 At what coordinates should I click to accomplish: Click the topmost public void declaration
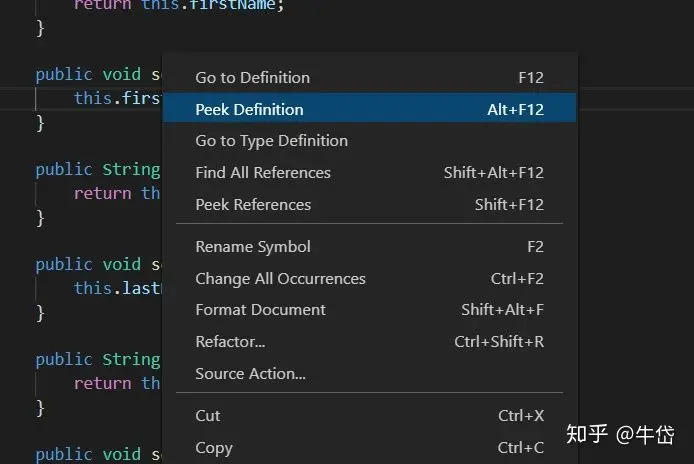97,75
